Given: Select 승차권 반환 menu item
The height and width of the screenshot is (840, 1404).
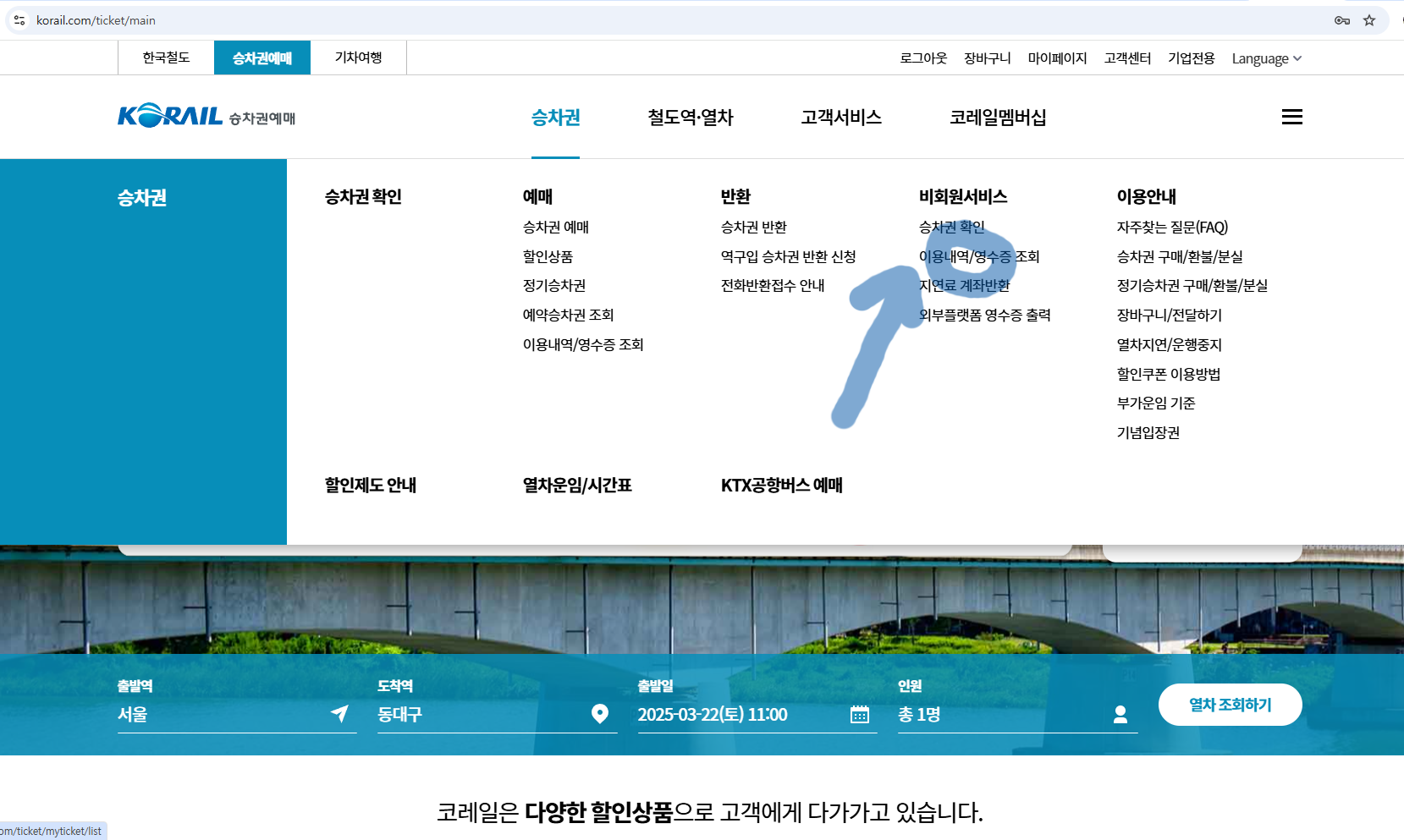Looking at the screenshot, I should (x=754, y=227).
